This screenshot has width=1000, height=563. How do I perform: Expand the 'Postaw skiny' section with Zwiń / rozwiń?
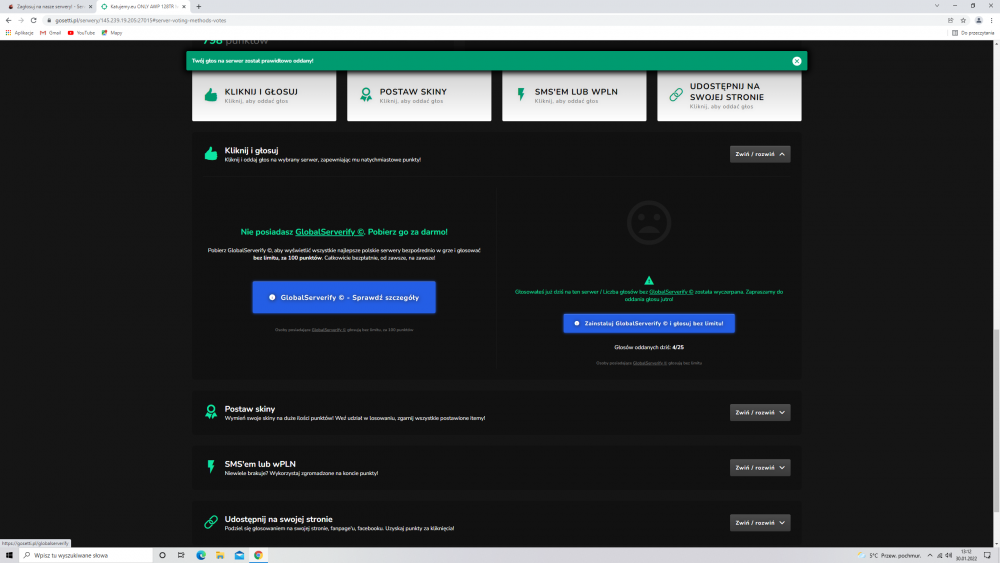click(760, 413)
